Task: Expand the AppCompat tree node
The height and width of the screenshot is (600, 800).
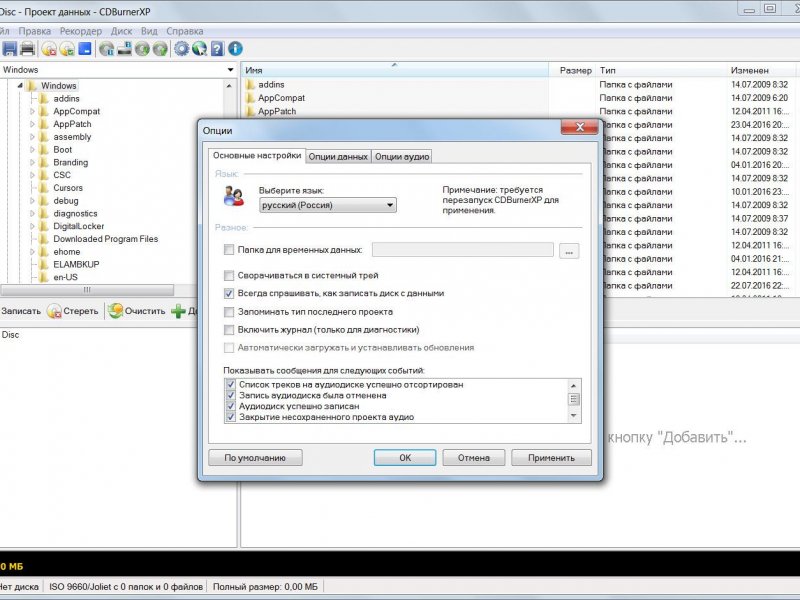Action: point(32,111)
